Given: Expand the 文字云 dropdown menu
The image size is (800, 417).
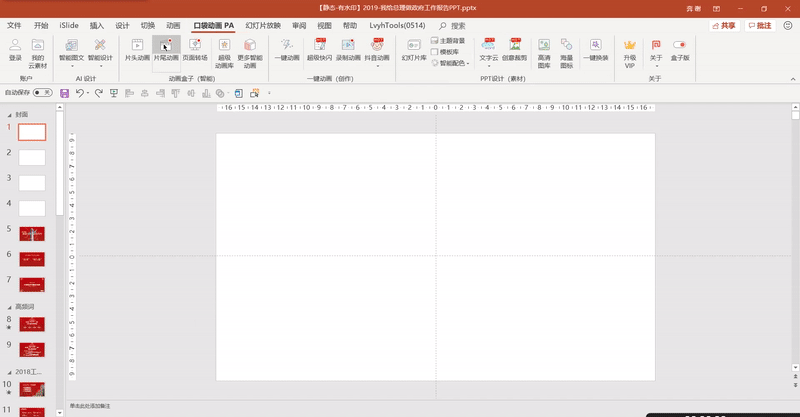Looking at the screenshot, I should pos(489,66).
